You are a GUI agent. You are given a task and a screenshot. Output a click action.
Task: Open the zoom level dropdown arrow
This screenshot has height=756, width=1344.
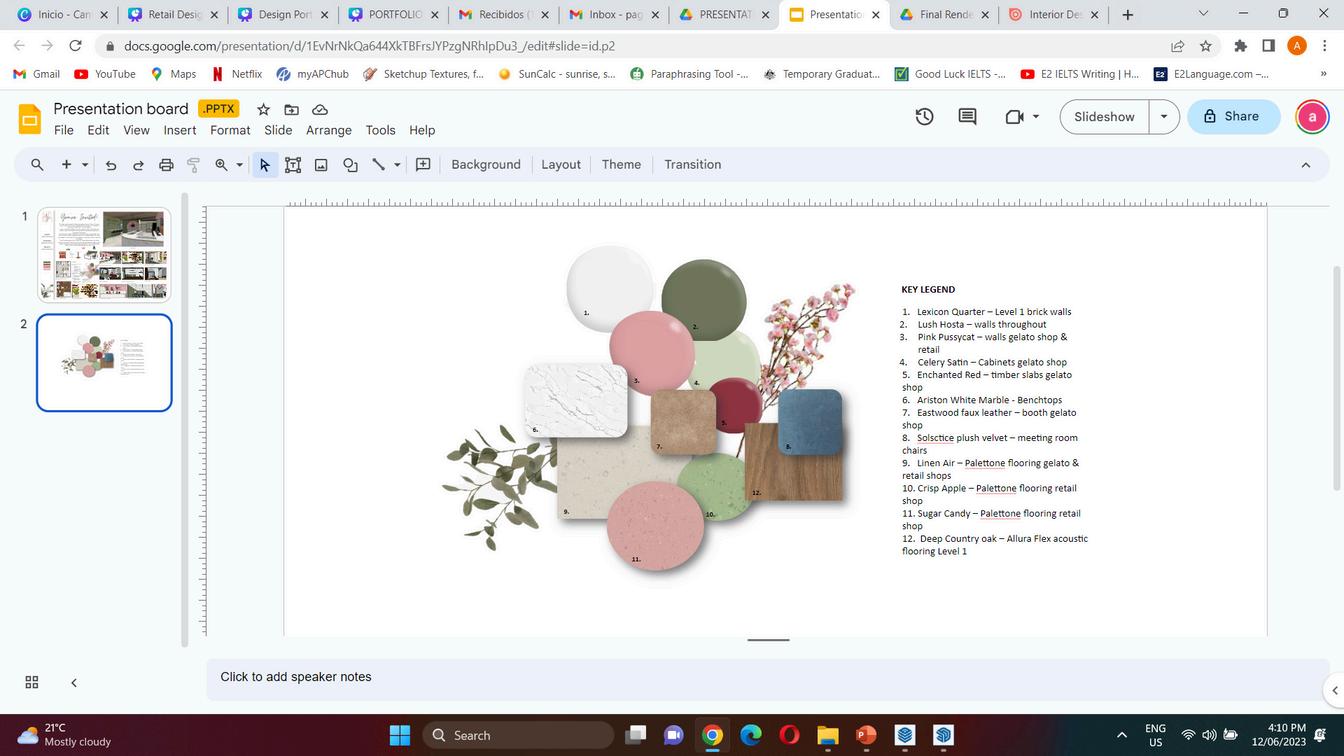pos(239,165)
